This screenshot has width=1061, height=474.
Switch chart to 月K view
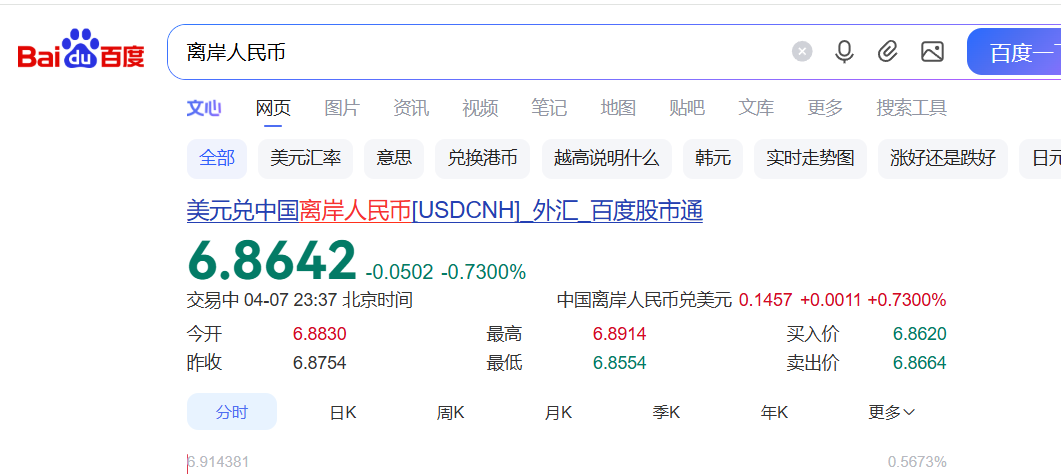558,412
